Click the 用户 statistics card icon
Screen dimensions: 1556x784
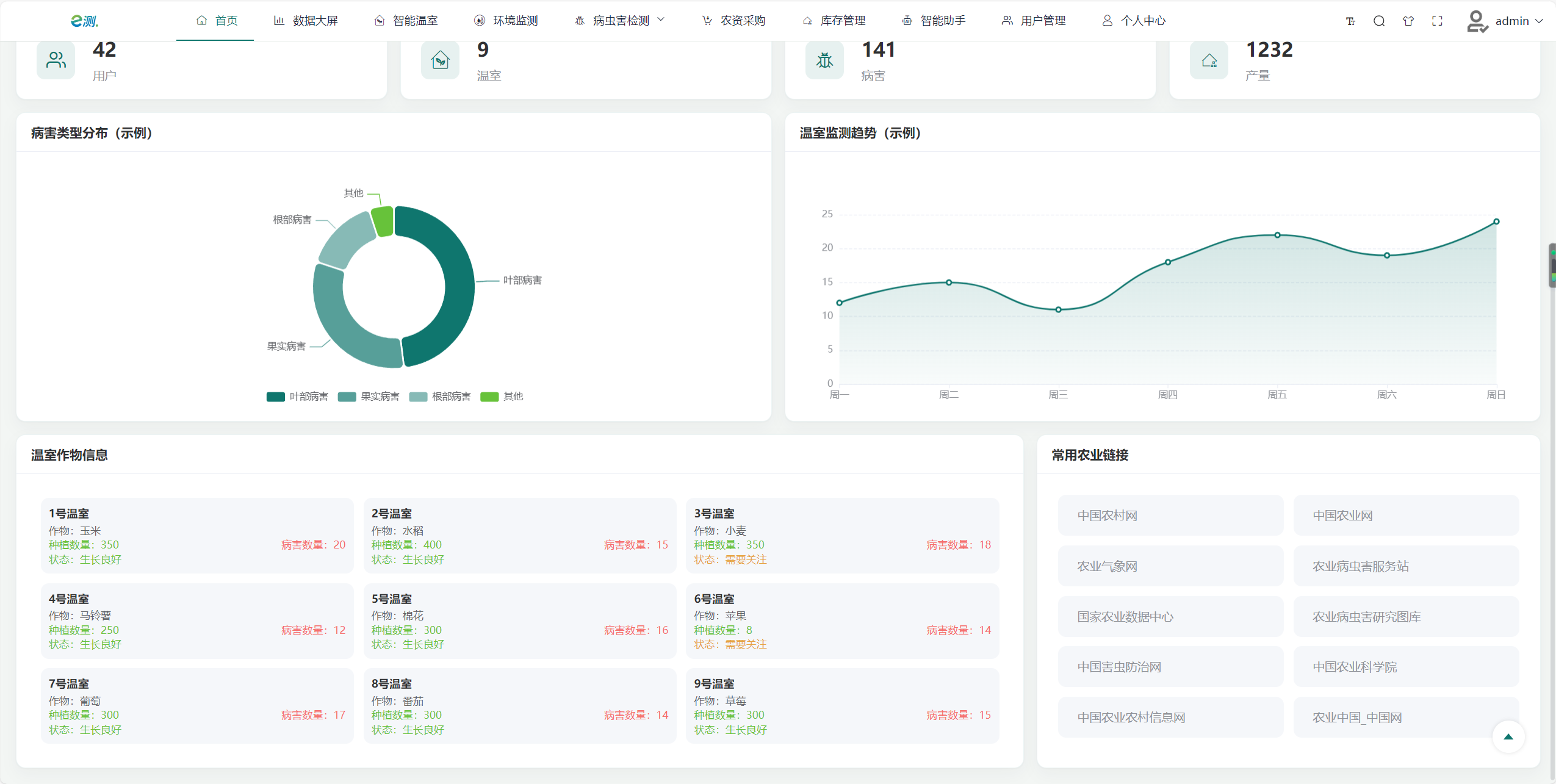(56, 60)
